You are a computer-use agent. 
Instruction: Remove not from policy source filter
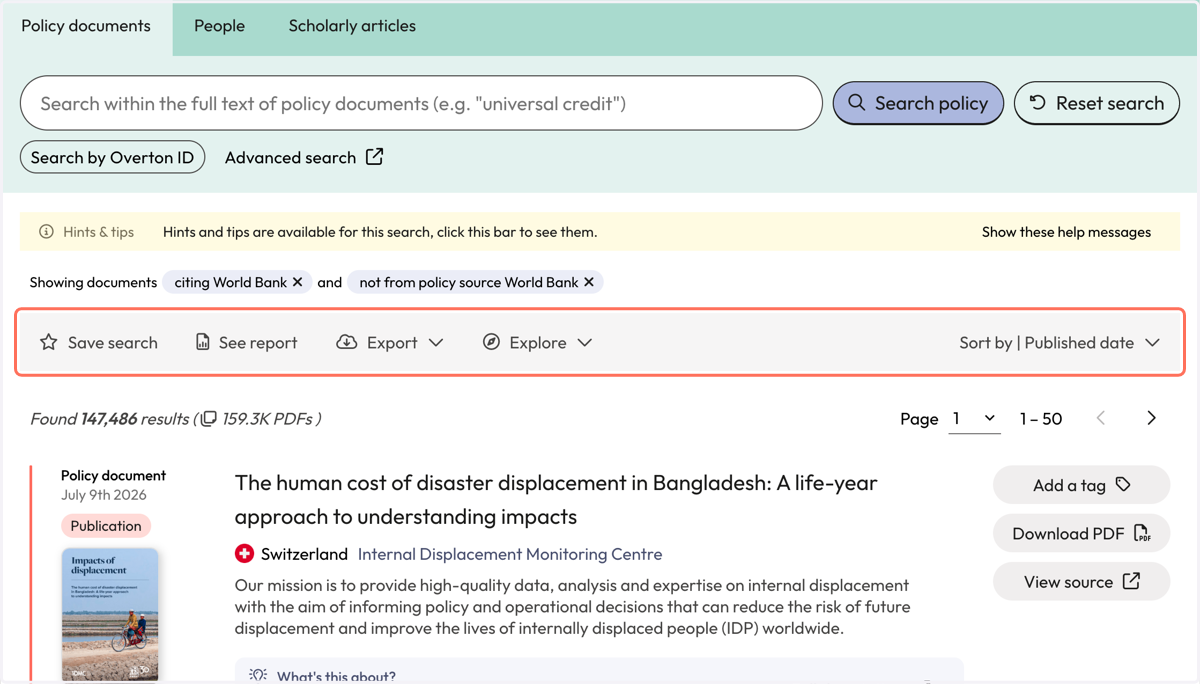click(x=589, y=282)
